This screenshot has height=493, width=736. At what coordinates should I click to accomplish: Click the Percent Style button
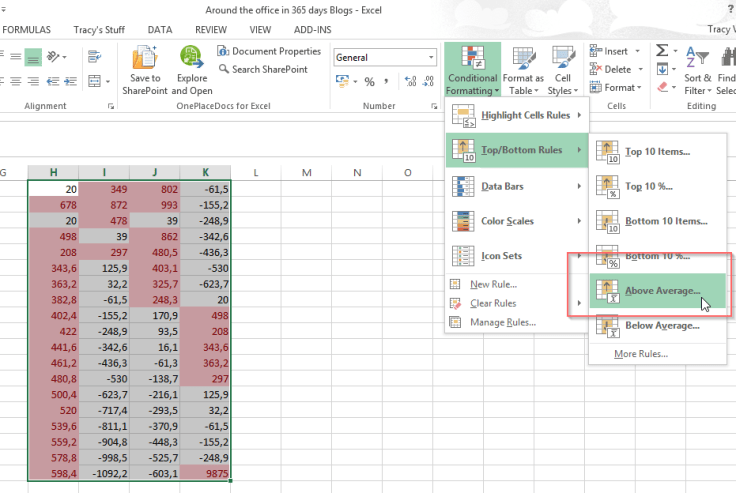[x=369, y=82]
